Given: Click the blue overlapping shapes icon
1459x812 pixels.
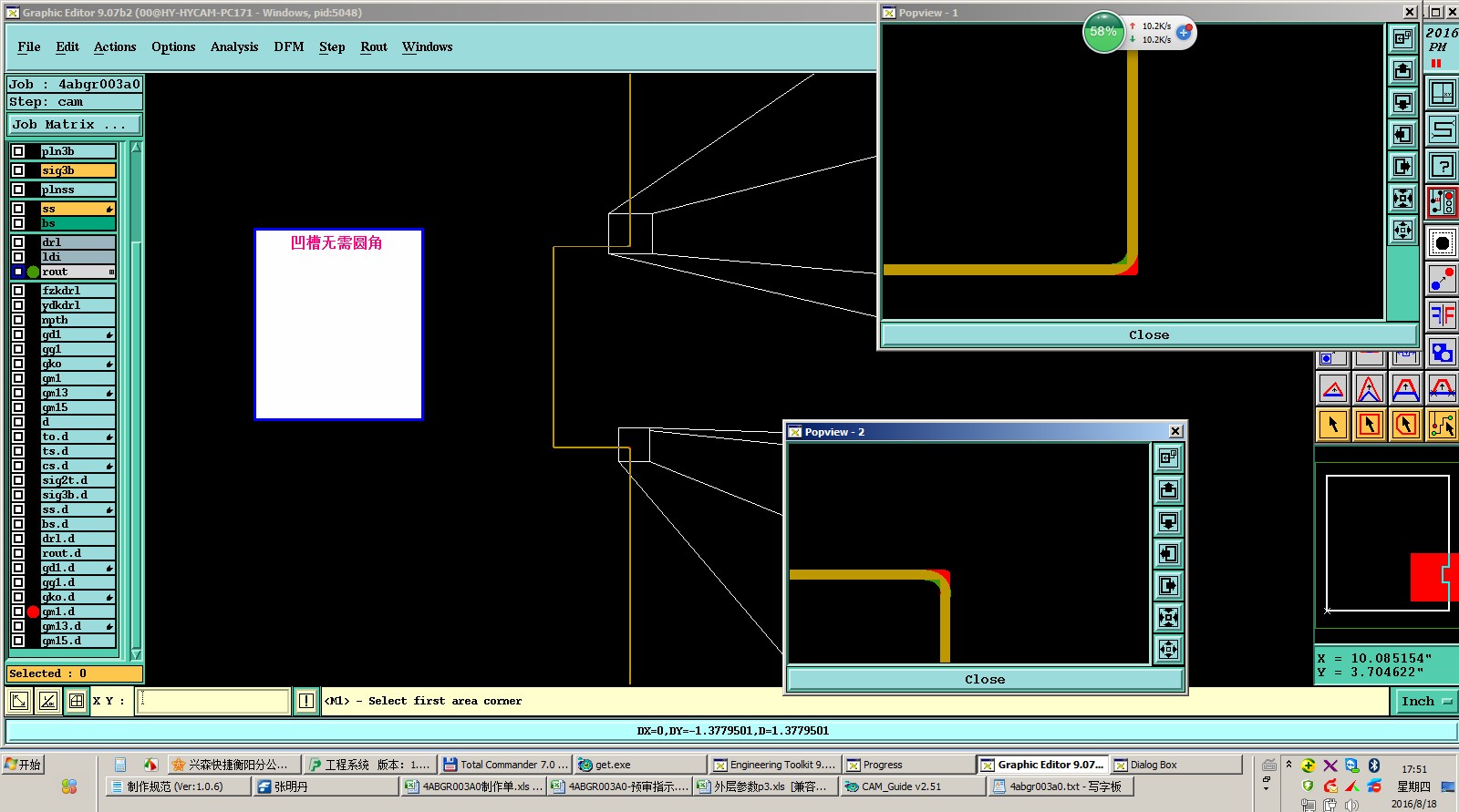Looking at the screenshot, I should pos(1443,353).
